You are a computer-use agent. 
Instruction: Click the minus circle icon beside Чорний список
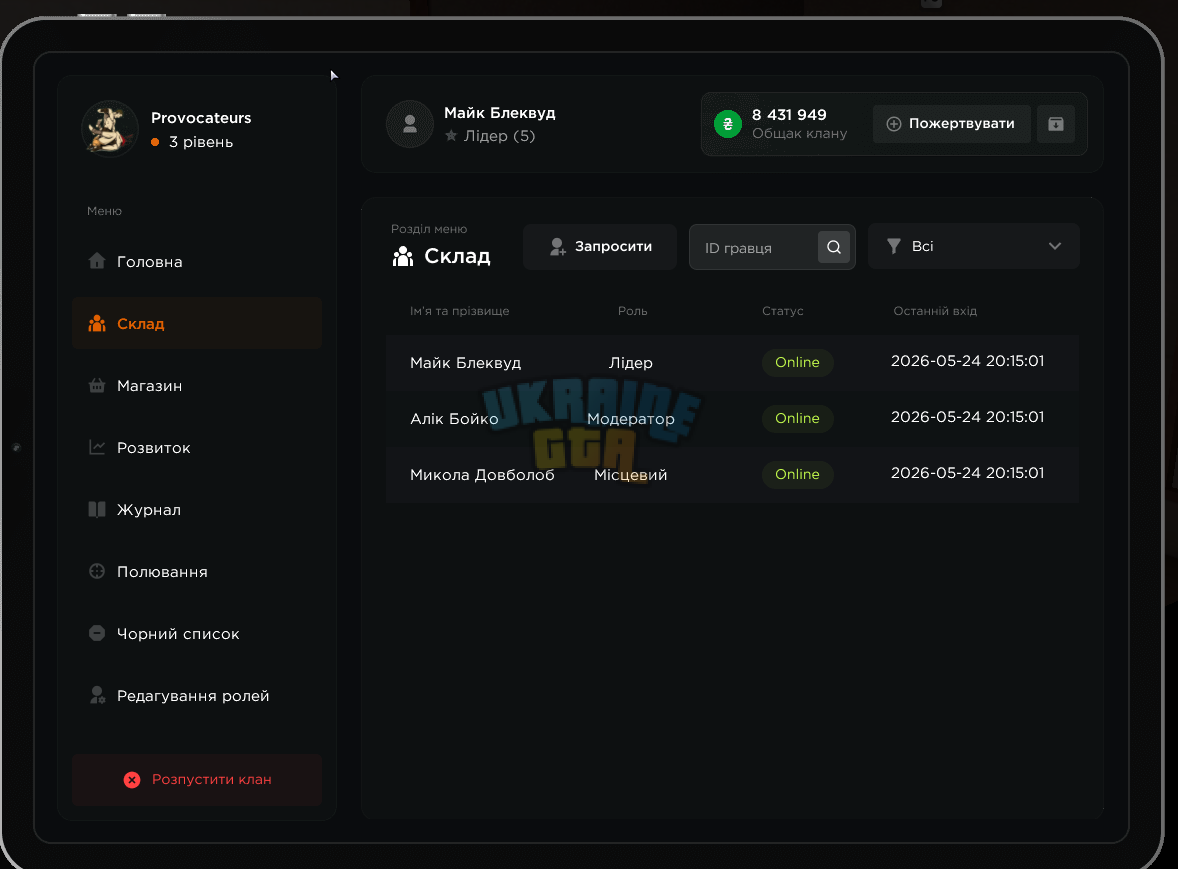click(x=97, y=633)
